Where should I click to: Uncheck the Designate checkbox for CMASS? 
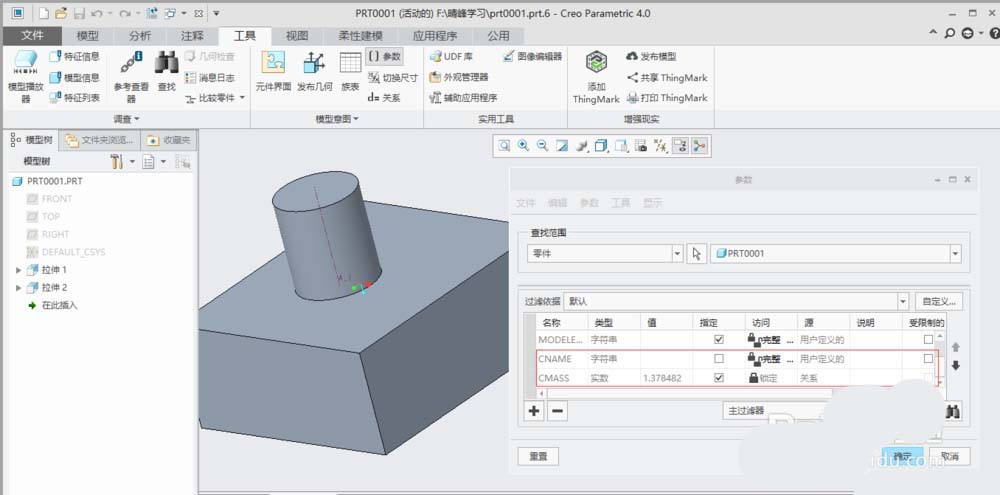click(x=719, y=378)
